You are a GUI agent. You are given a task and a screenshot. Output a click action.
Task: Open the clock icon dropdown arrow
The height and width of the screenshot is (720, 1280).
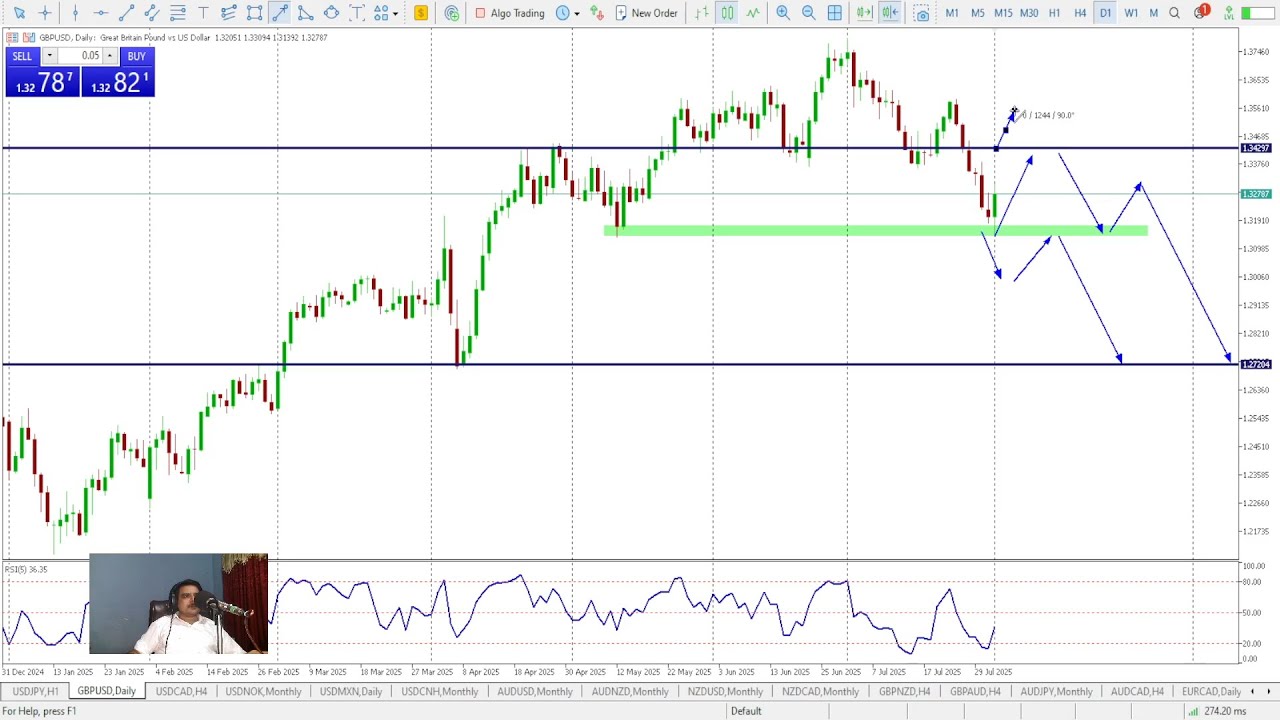click(x=577, y=13)
